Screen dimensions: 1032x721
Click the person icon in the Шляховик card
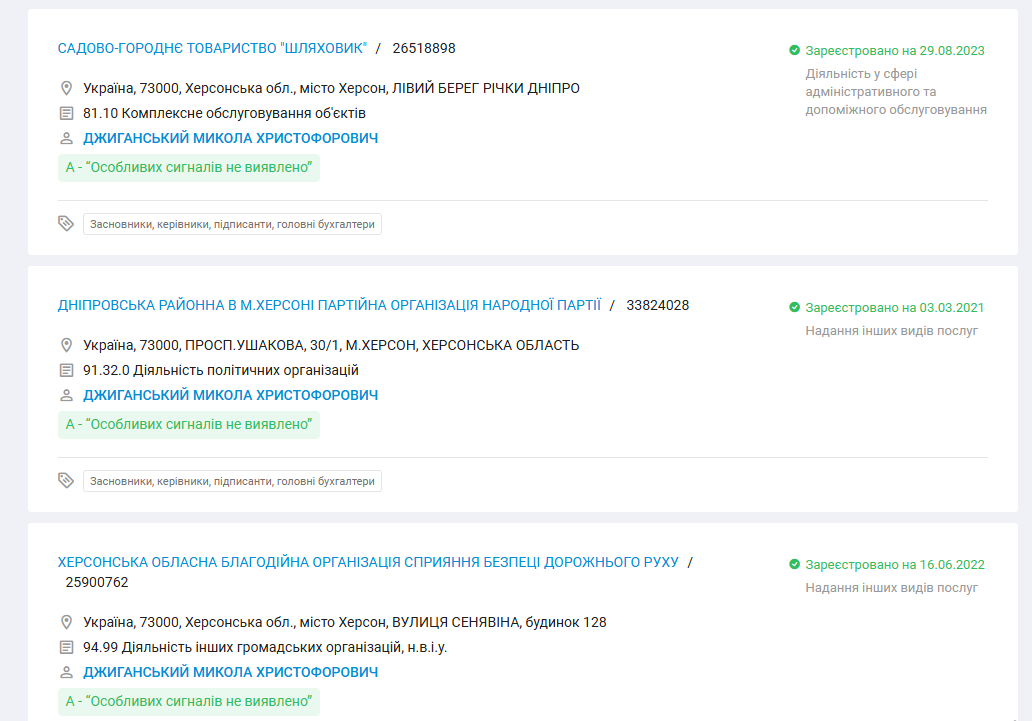pyautogui.click(x=67, y=138)
